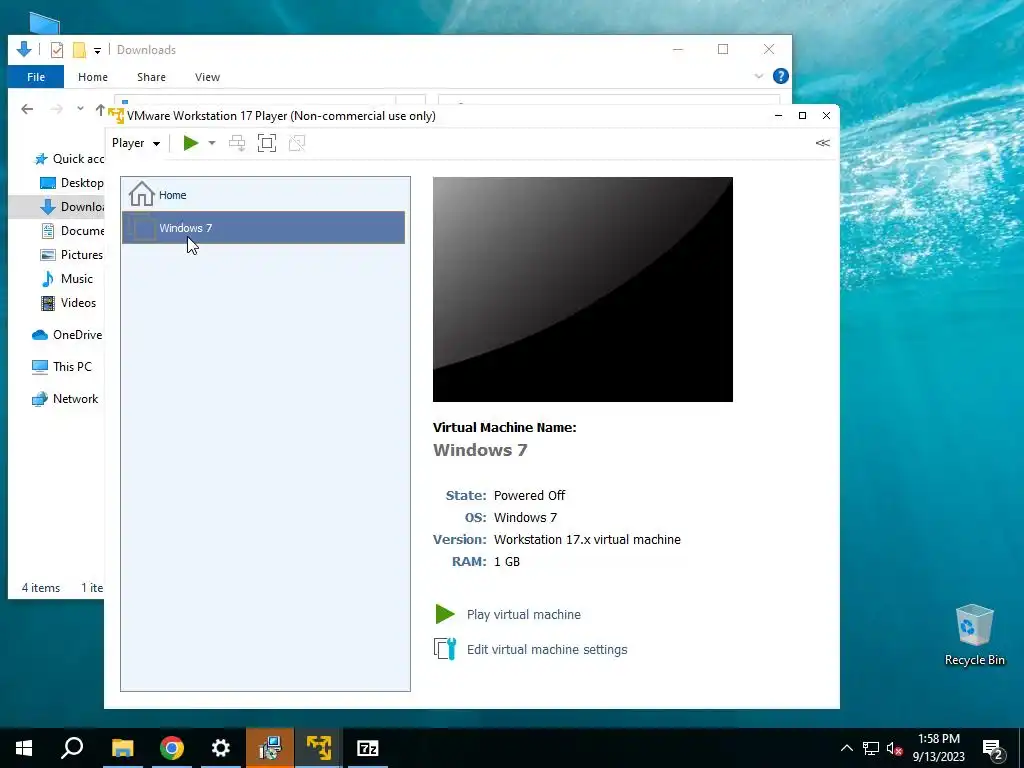Viewport: 1024px width, 768px height.
Task: Open the power options arrow beside Play icon
Action: point(212,143)
